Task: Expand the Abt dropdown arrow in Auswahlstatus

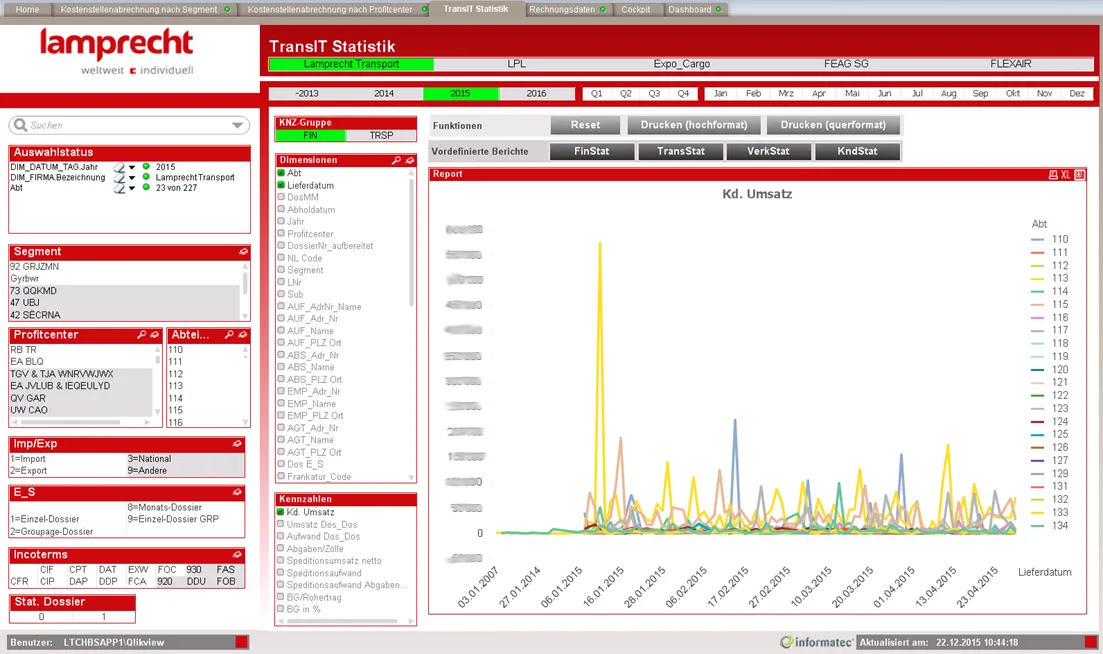Action: pos(132,188)
